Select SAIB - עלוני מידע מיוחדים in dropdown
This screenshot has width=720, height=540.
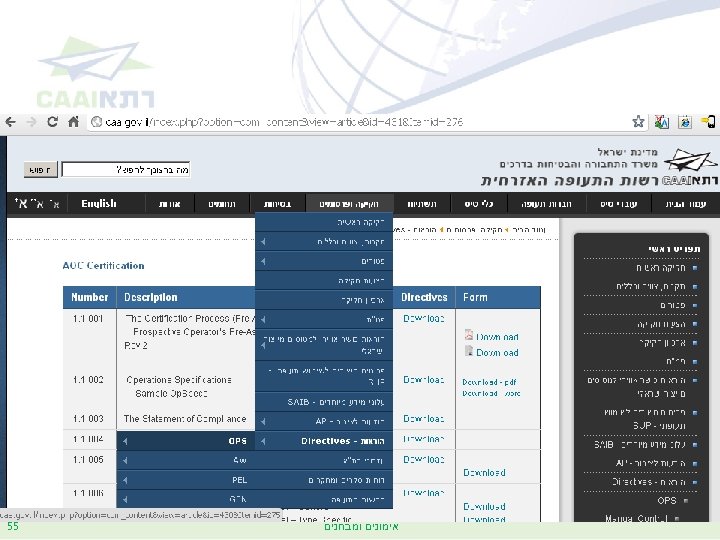point(324,402)
